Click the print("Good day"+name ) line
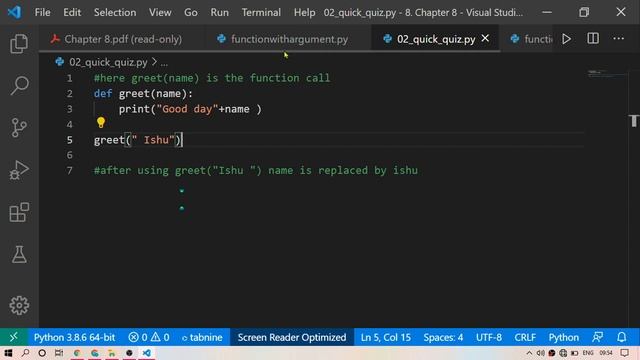 (x=190, y=109)
